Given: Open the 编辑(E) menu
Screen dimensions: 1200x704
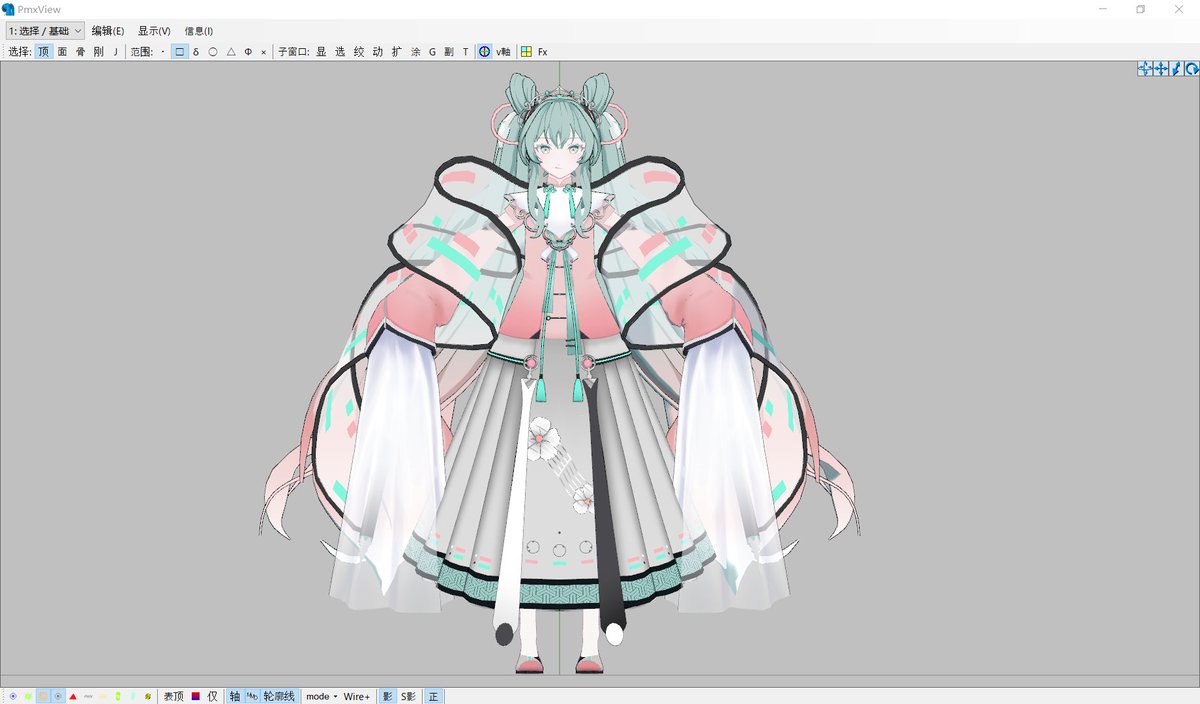Looking at the screenshot, I should click(108, 31).
